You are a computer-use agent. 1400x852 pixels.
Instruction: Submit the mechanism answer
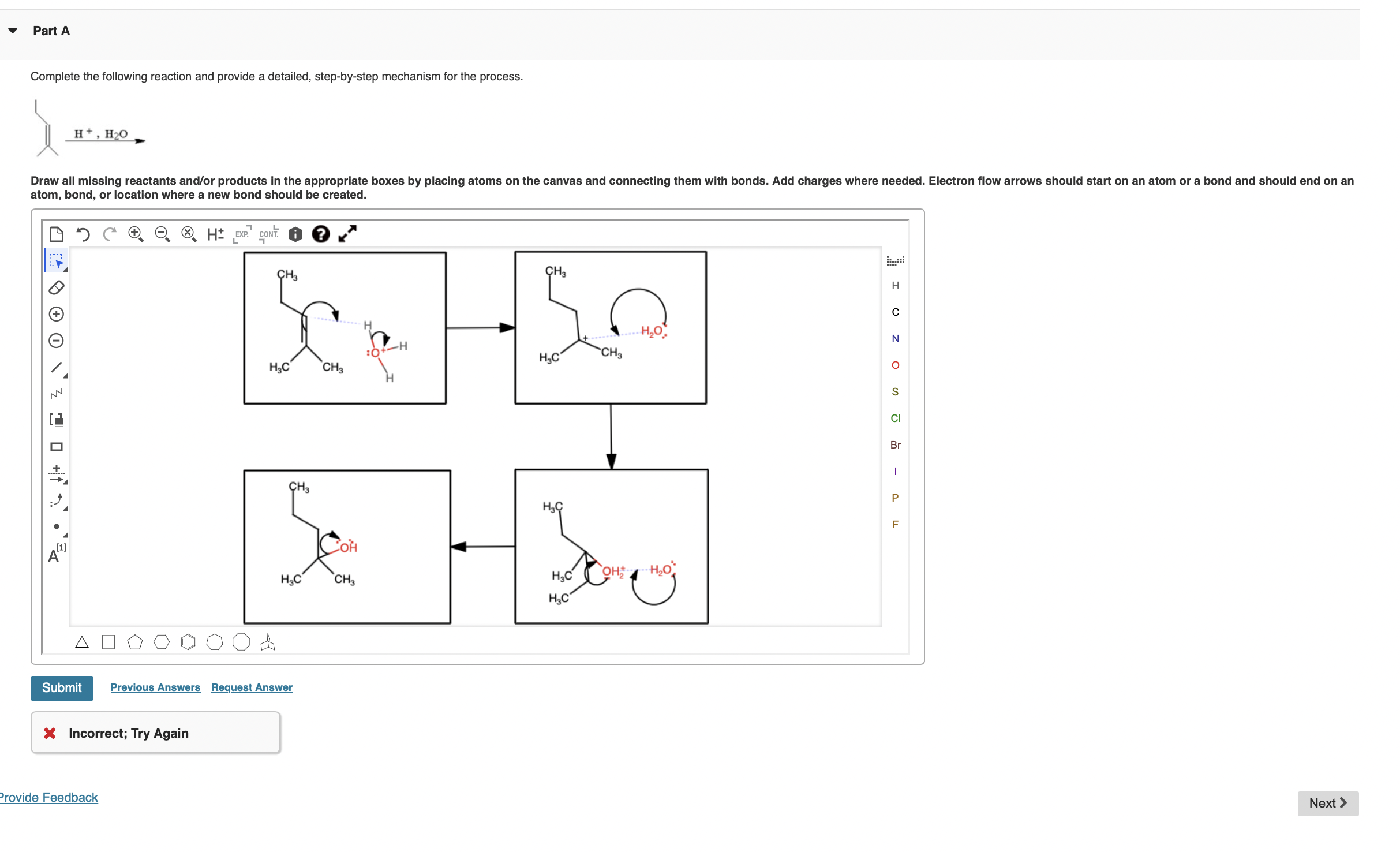pyautogui.click(x=62, y=687)
